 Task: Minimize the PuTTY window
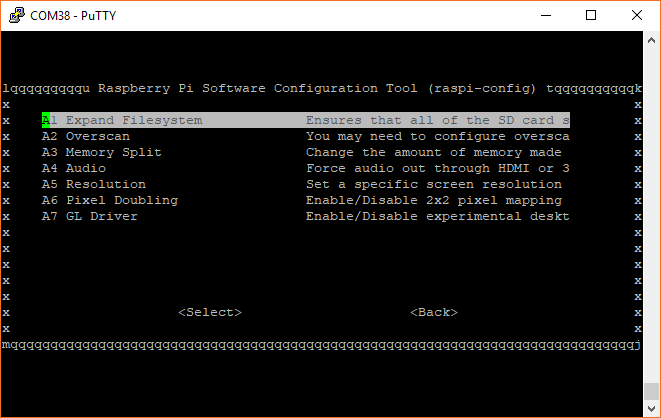tap(546, 16)
